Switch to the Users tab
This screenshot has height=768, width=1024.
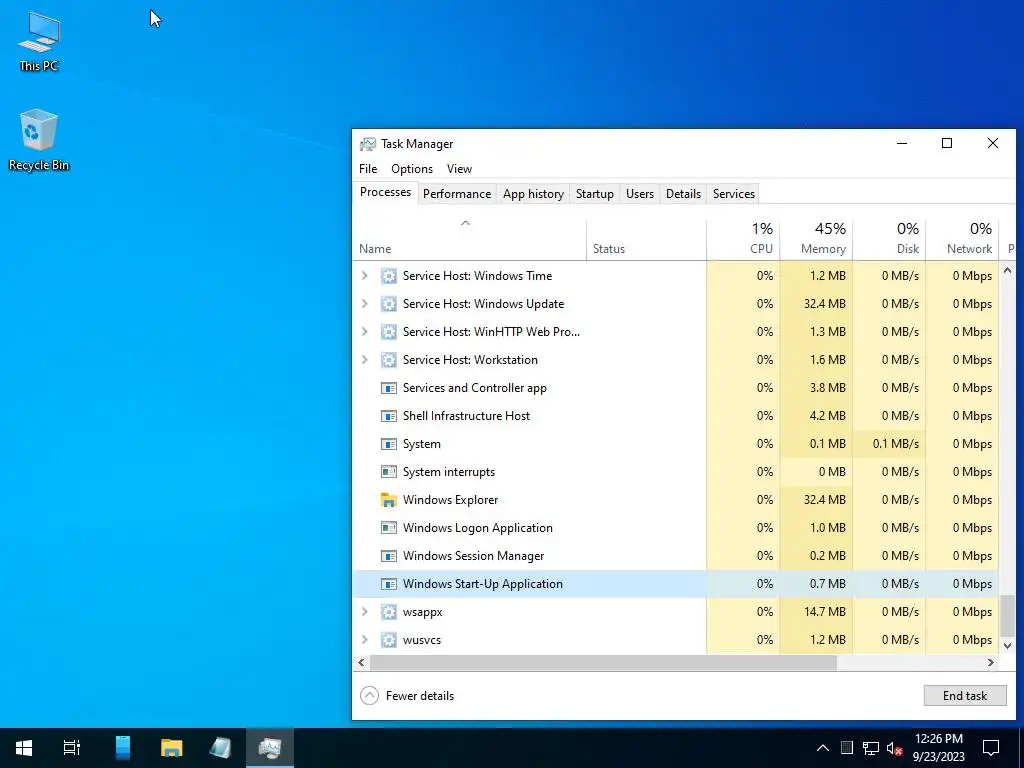[640, 194]
